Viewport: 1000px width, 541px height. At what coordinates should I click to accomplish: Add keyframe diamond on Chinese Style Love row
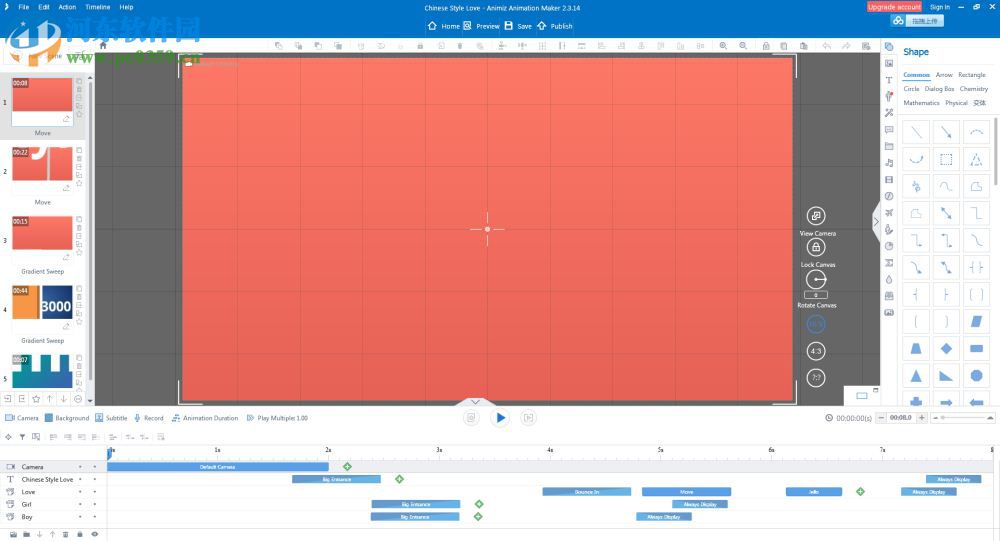[399, 479]
